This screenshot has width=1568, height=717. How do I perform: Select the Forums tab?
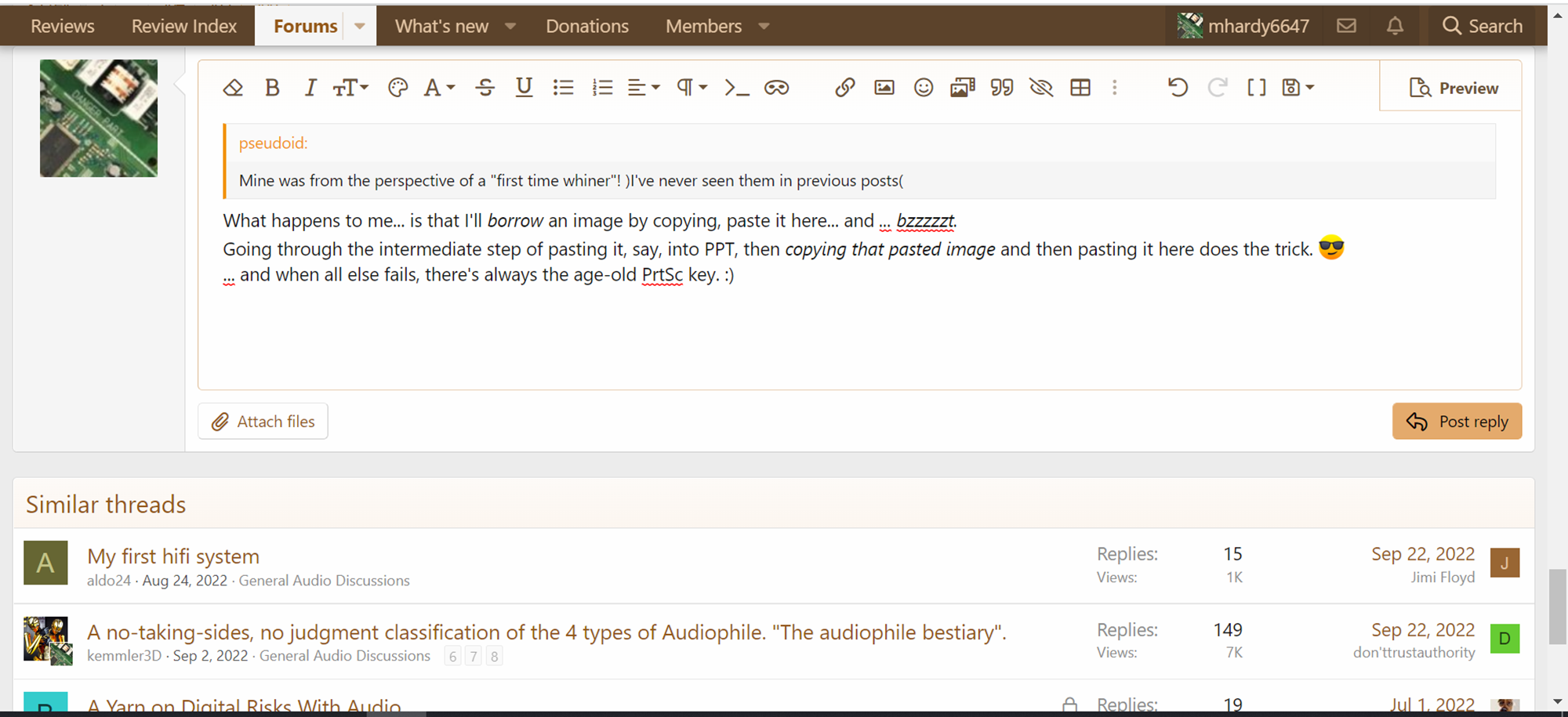click(305, 26)
